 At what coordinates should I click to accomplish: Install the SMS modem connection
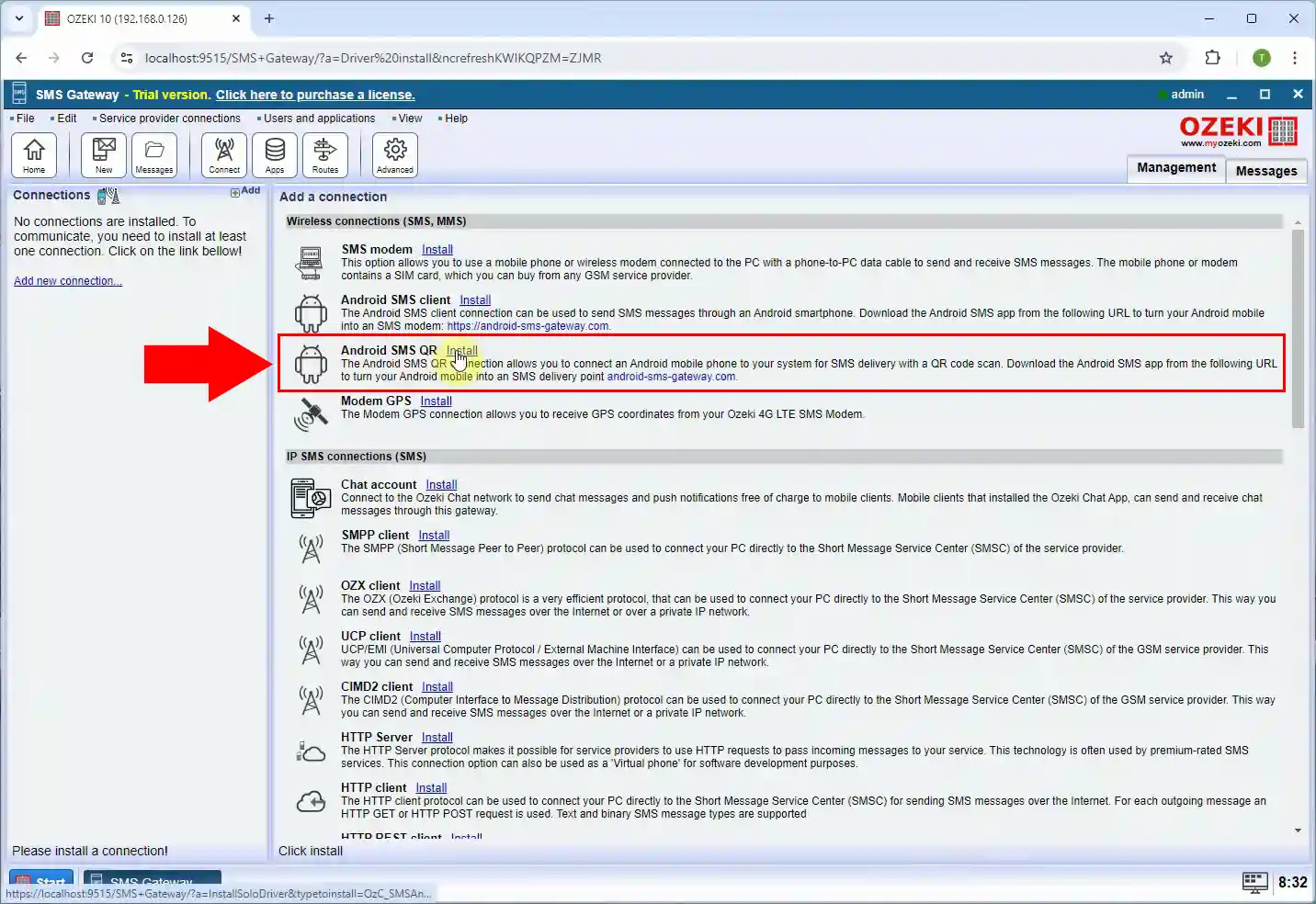437,250
